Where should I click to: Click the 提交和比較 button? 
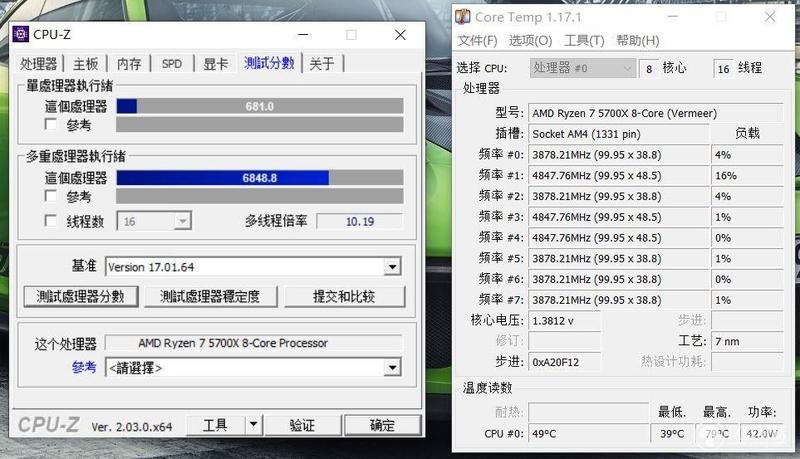(x=344, y=296)
